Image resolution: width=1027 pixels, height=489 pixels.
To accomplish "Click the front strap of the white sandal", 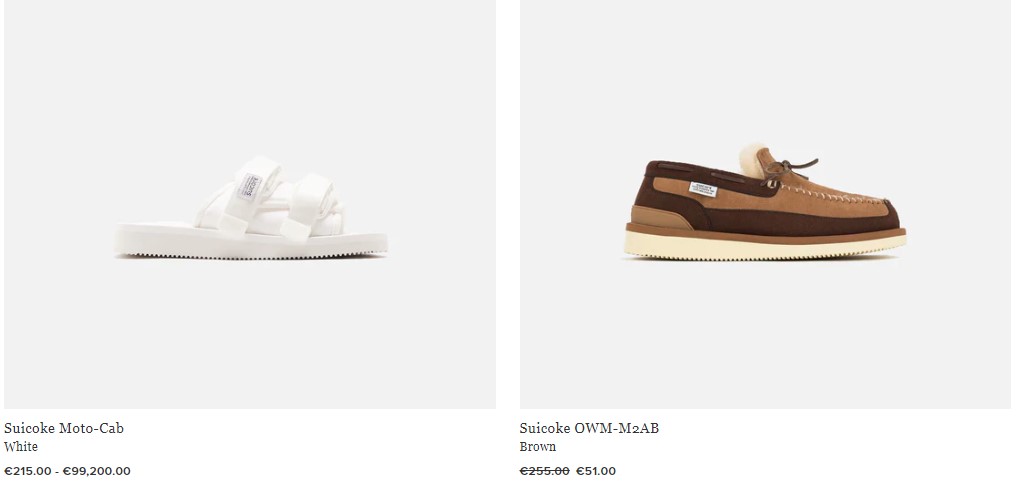I will [307, 206].
